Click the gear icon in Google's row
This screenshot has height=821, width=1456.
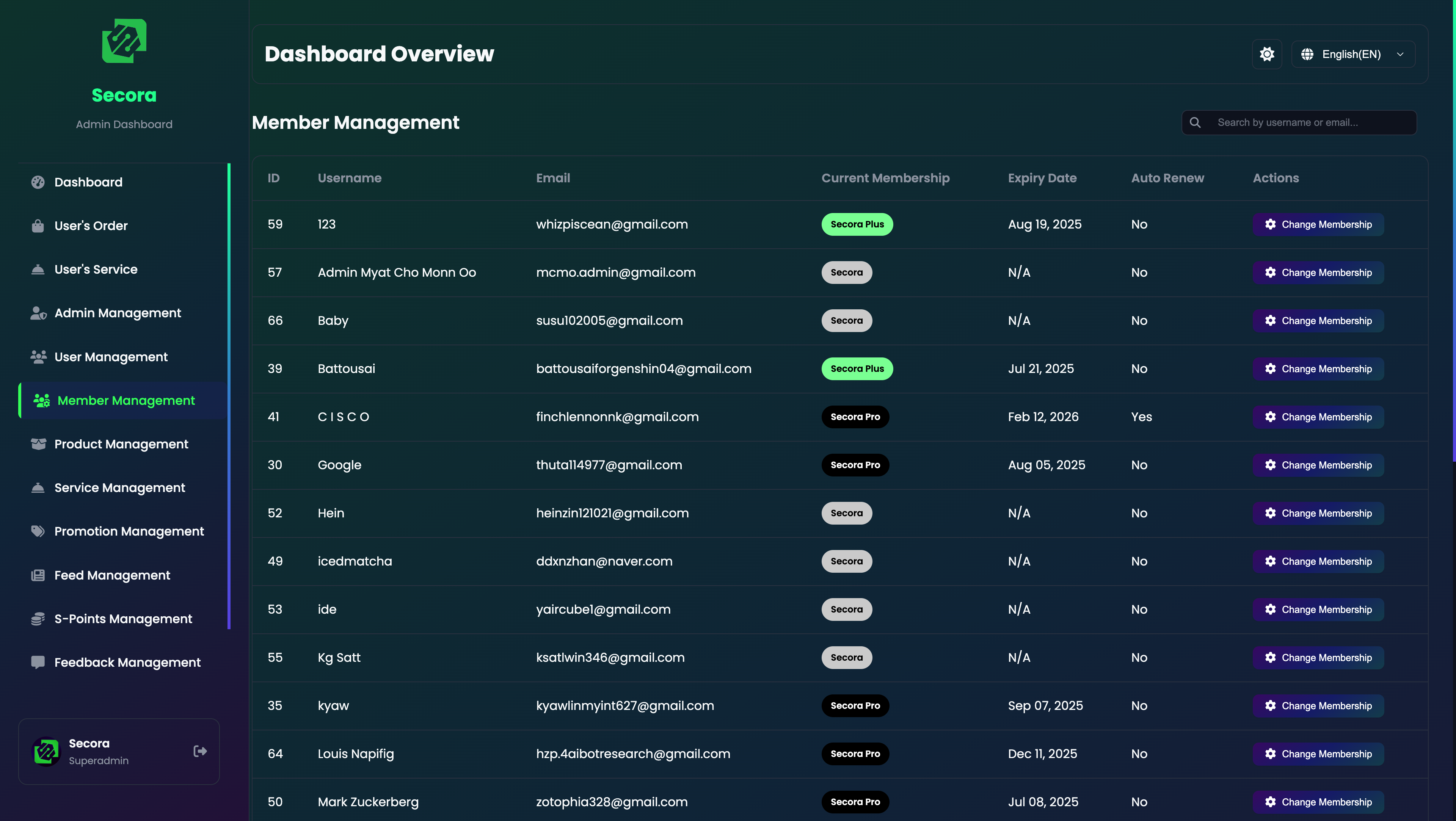tap(1270, 465)
